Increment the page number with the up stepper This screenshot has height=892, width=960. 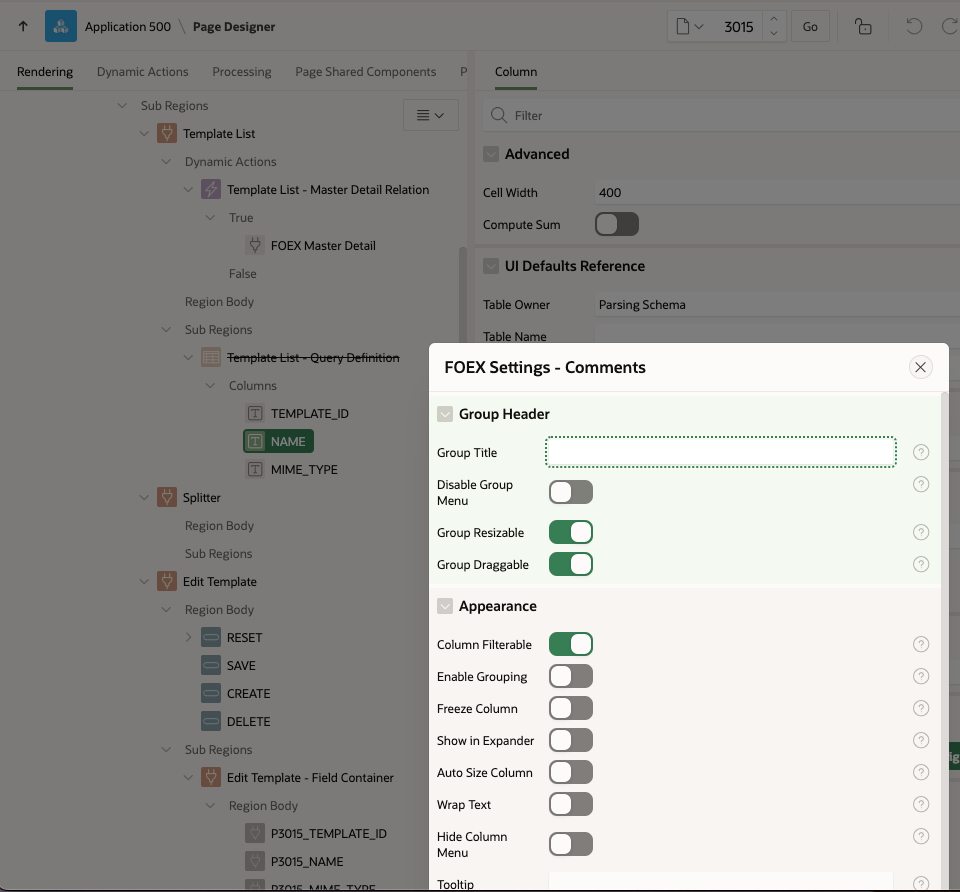coord(773,20)
